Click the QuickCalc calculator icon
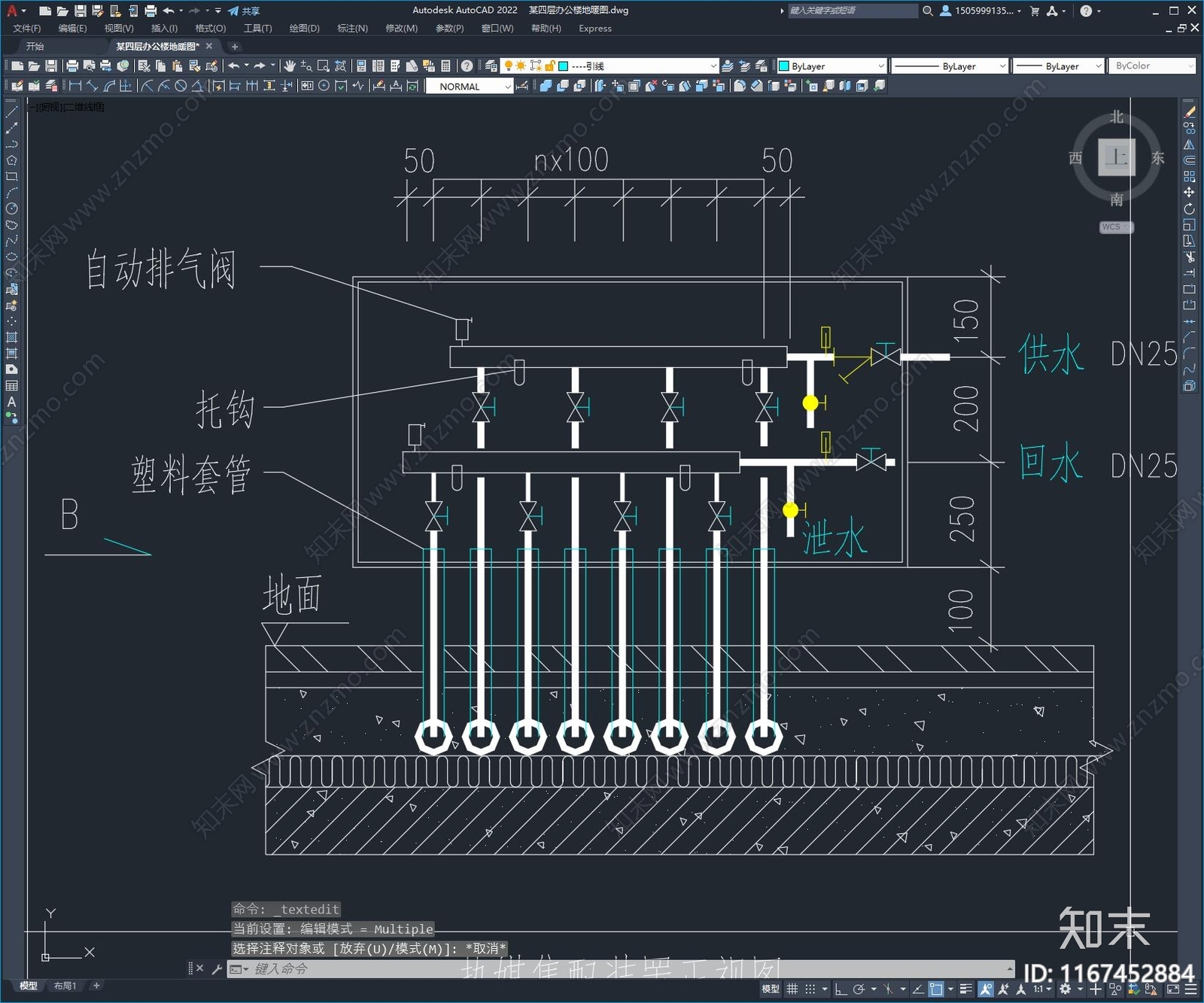1204x1003 pixels. pyautogui.click(x=445, y=66)
